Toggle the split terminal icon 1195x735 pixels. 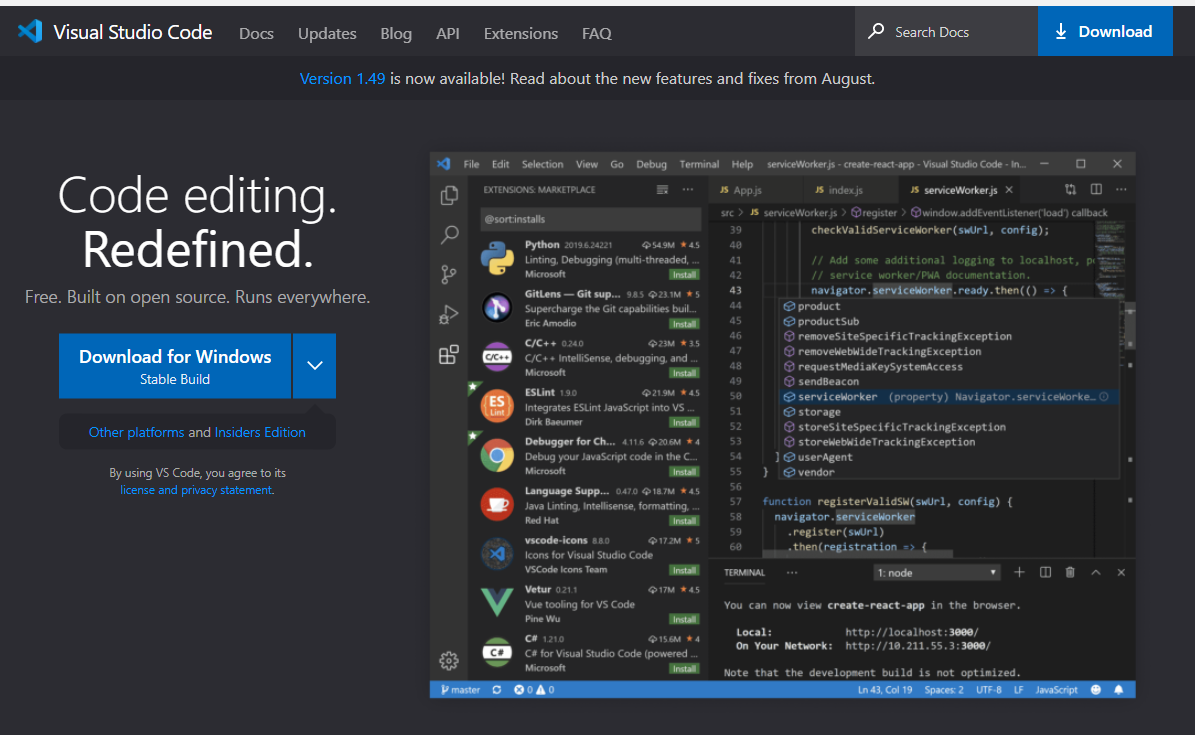pyautogui.click(x=1046, y=572)
